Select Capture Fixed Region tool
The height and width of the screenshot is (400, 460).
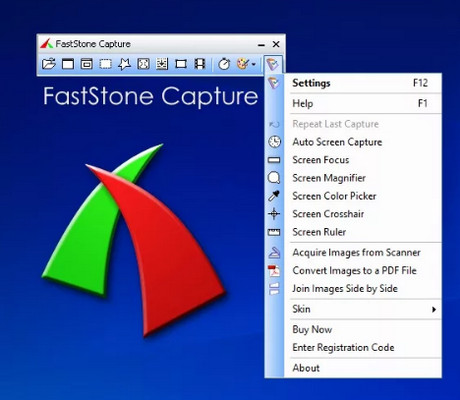[181, 63]
